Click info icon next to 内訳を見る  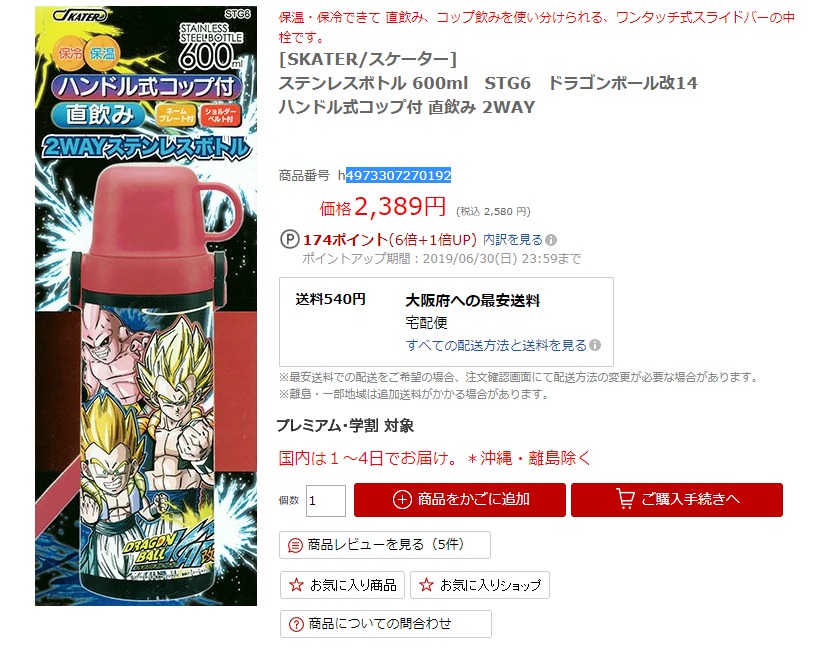(x=551, y=240)
